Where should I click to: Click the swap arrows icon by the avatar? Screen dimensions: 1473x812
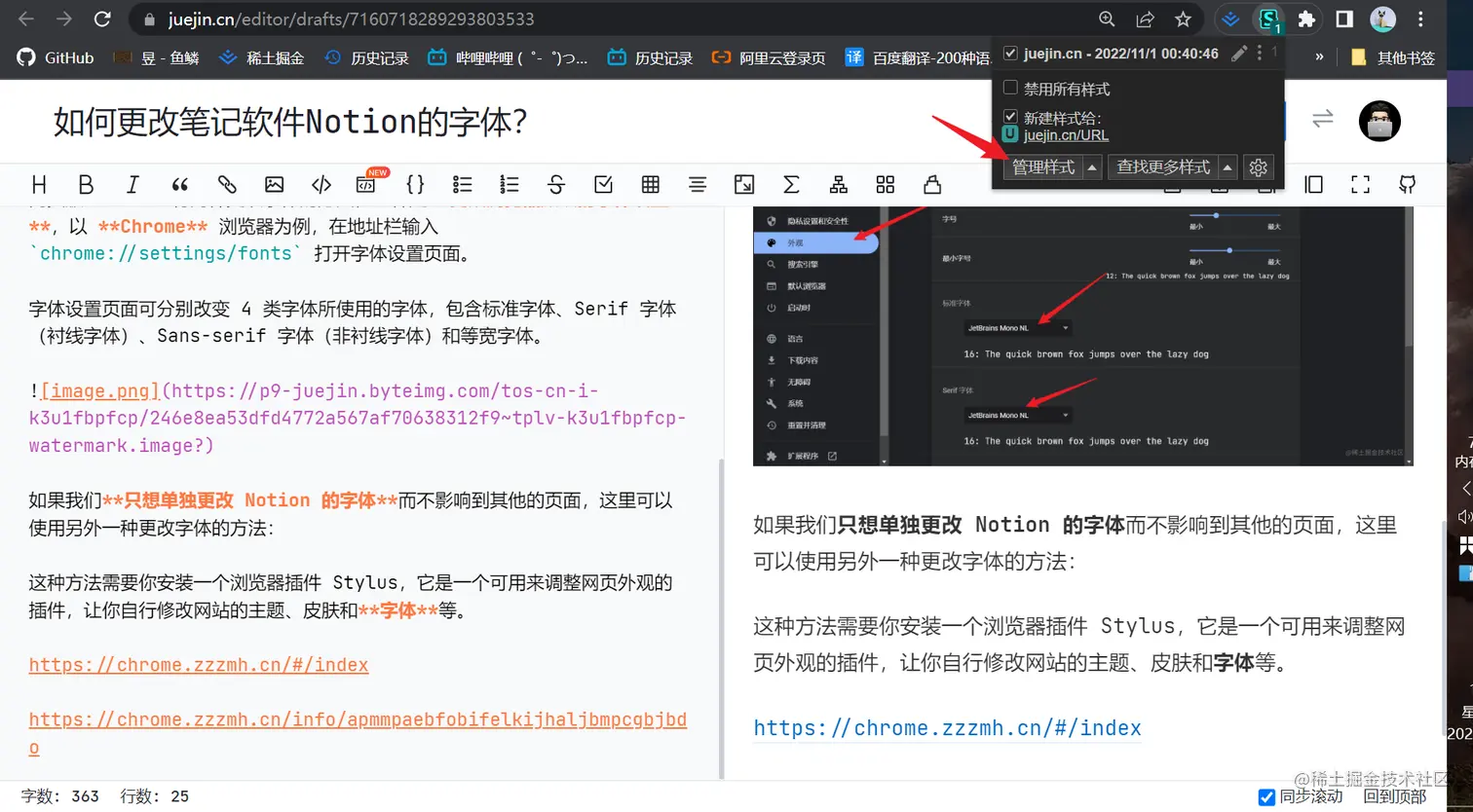tap(1322, 119)
